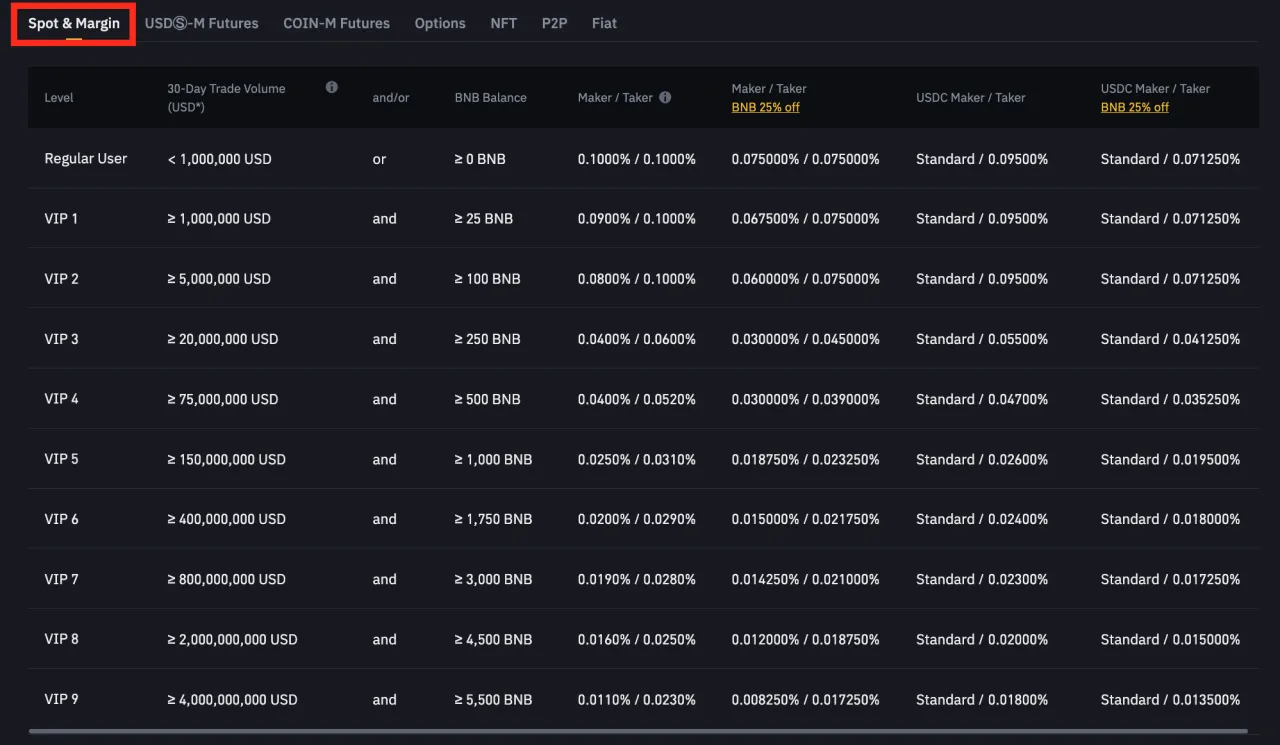Select the ≥ 0 BNB balance cell
This screenshot has width=1280, height=745.
point(480,159)
